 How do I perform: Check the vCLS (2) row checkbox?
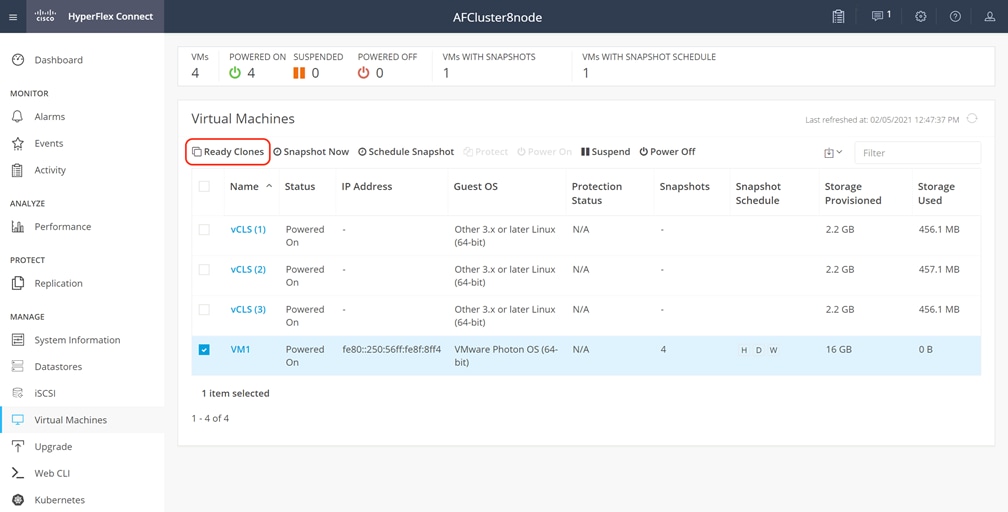click(204, 270)
